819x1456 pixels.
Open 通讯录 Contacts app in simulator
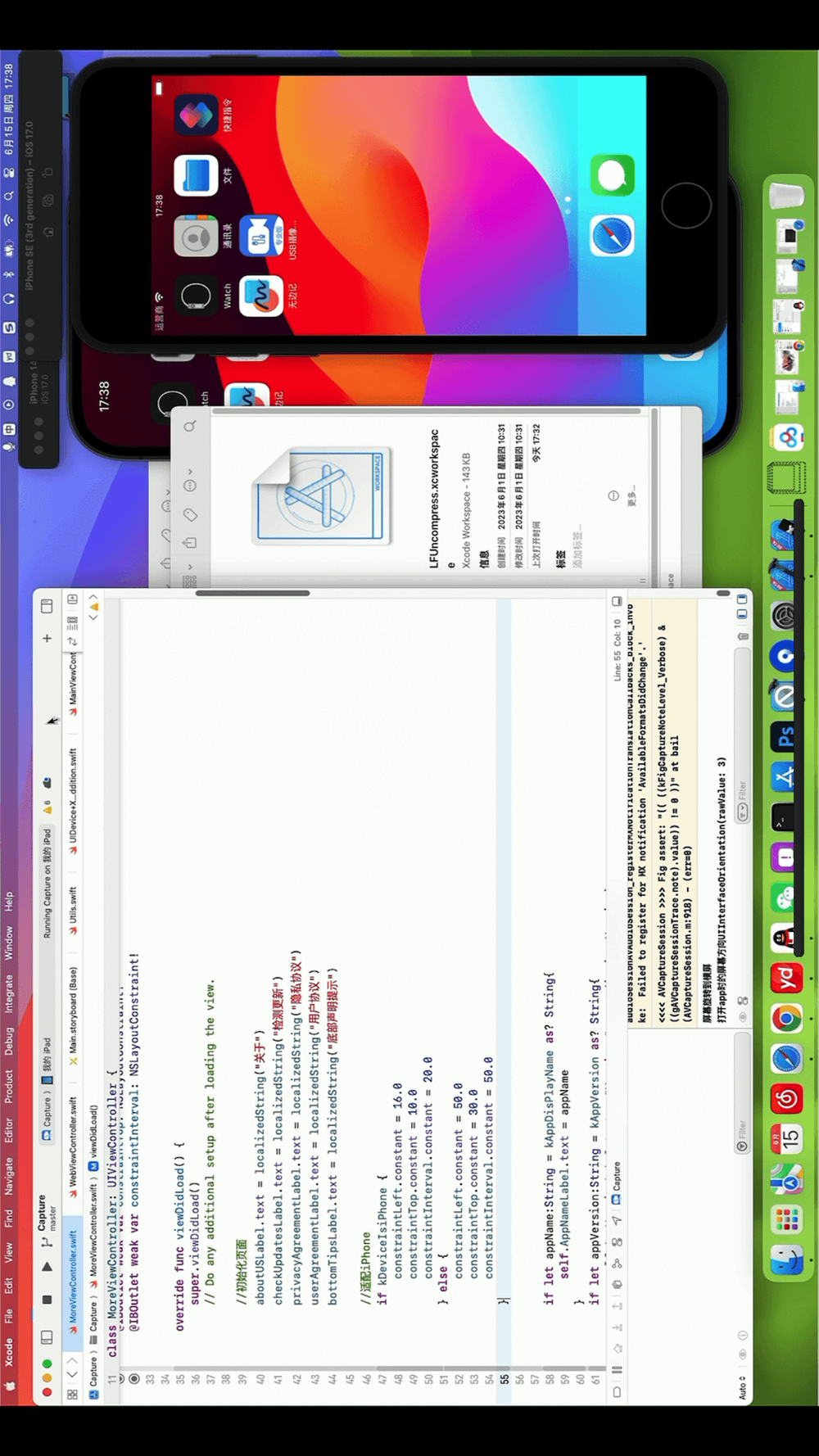196,237
